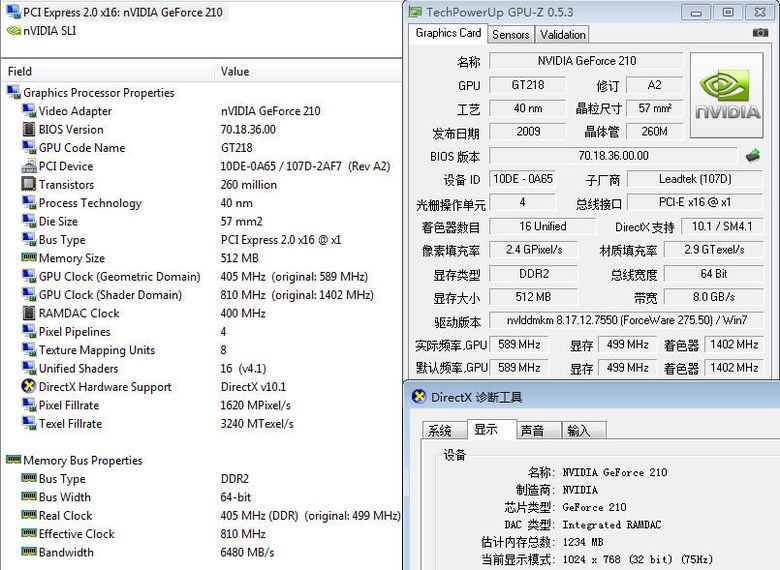Click the Memory Size RAM icon

[x=29, y=257]
